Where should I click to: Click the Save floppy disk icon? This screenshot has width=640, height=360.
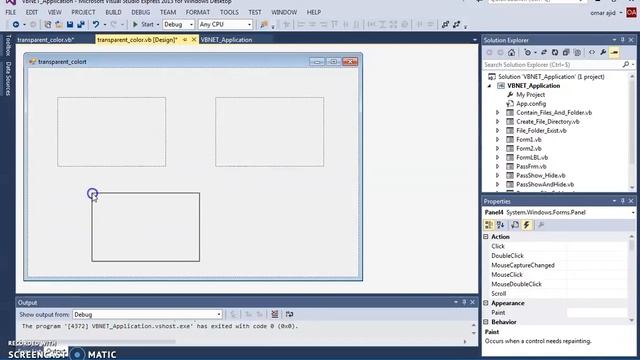[70, 24]
